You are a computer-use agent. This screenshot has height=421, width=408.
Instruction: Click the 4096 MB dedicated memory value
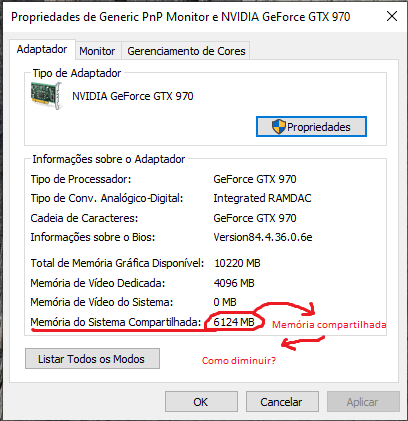pos(234,283)
